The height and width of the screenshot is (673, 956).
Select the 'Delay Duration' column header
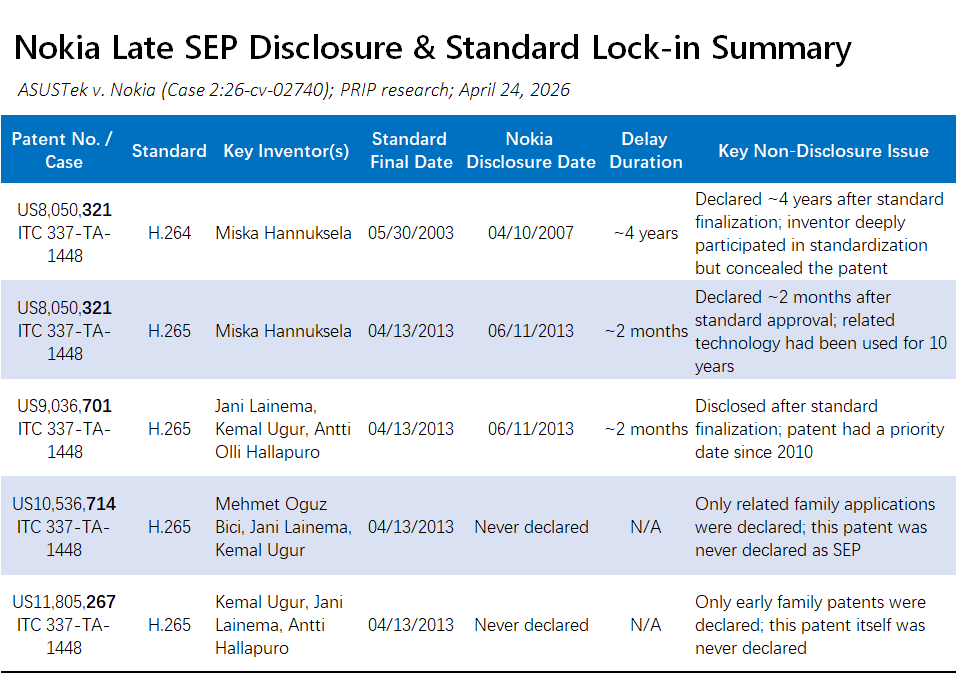(x=645, y=150)
